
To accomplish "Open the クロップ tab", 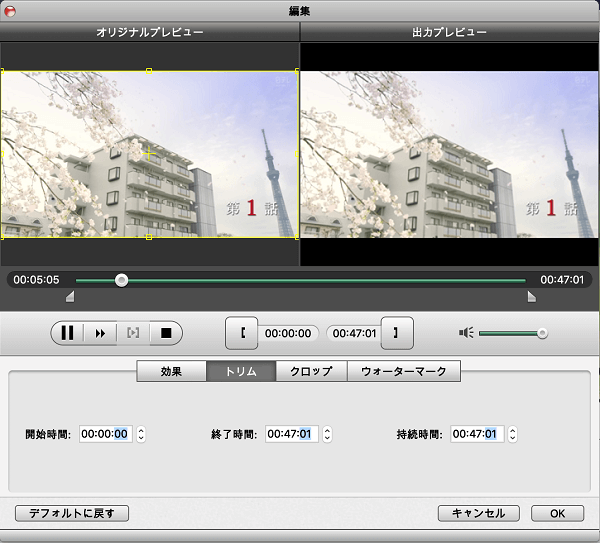I will (x=311, y=371).
